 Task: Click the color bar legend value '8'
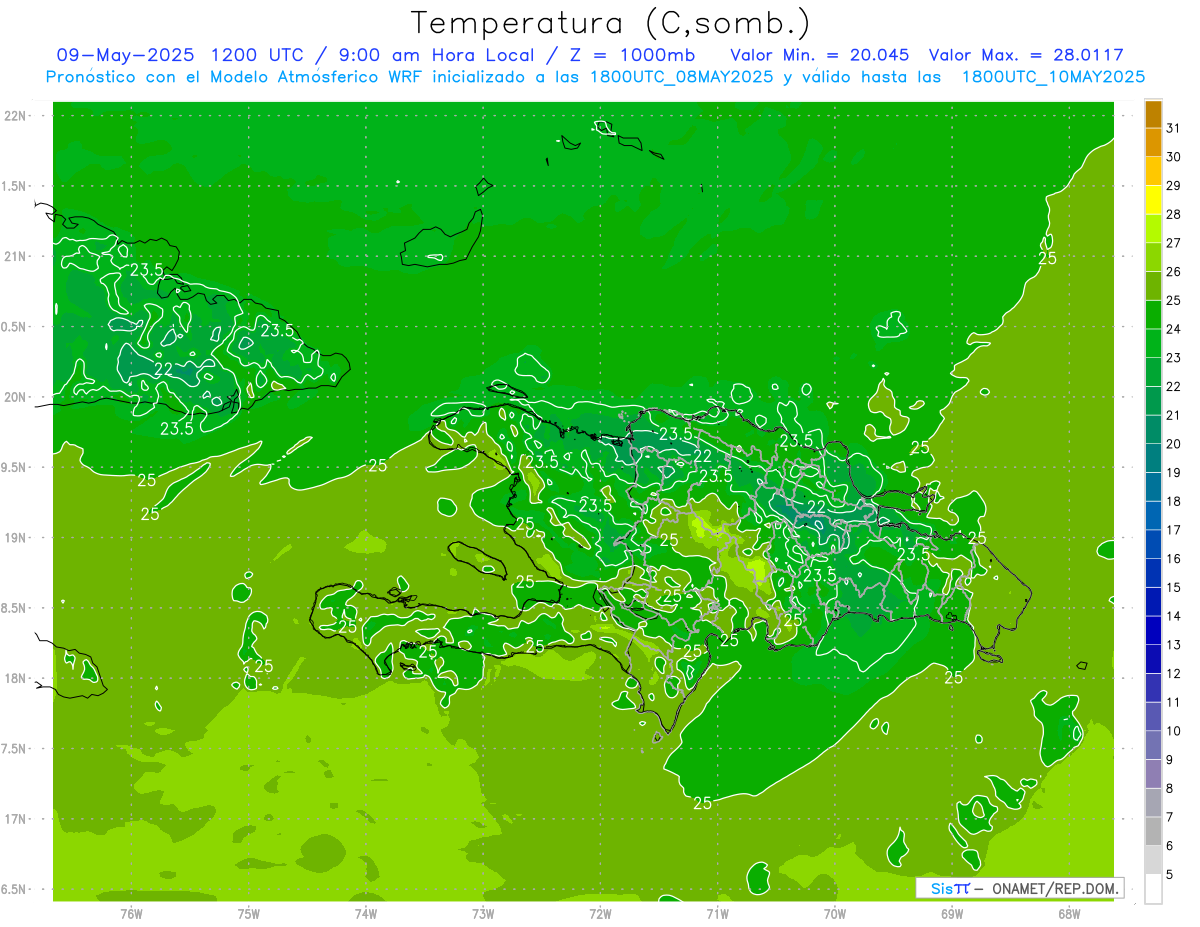pyautogui.click(x=1170, y=788)
